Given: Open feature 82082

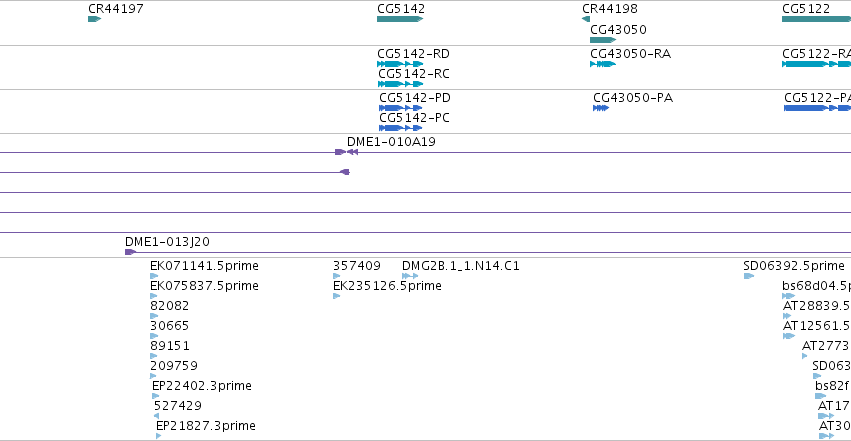Looking at the screenshot, I should click(169, 306).
